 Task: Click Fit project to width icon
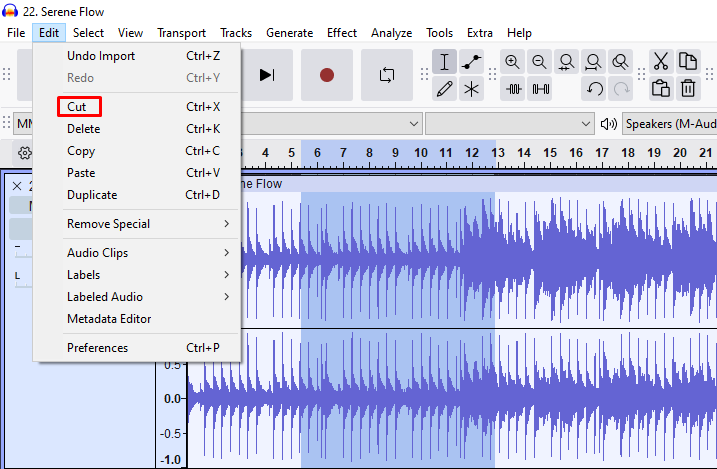click(x=593, y=62)
